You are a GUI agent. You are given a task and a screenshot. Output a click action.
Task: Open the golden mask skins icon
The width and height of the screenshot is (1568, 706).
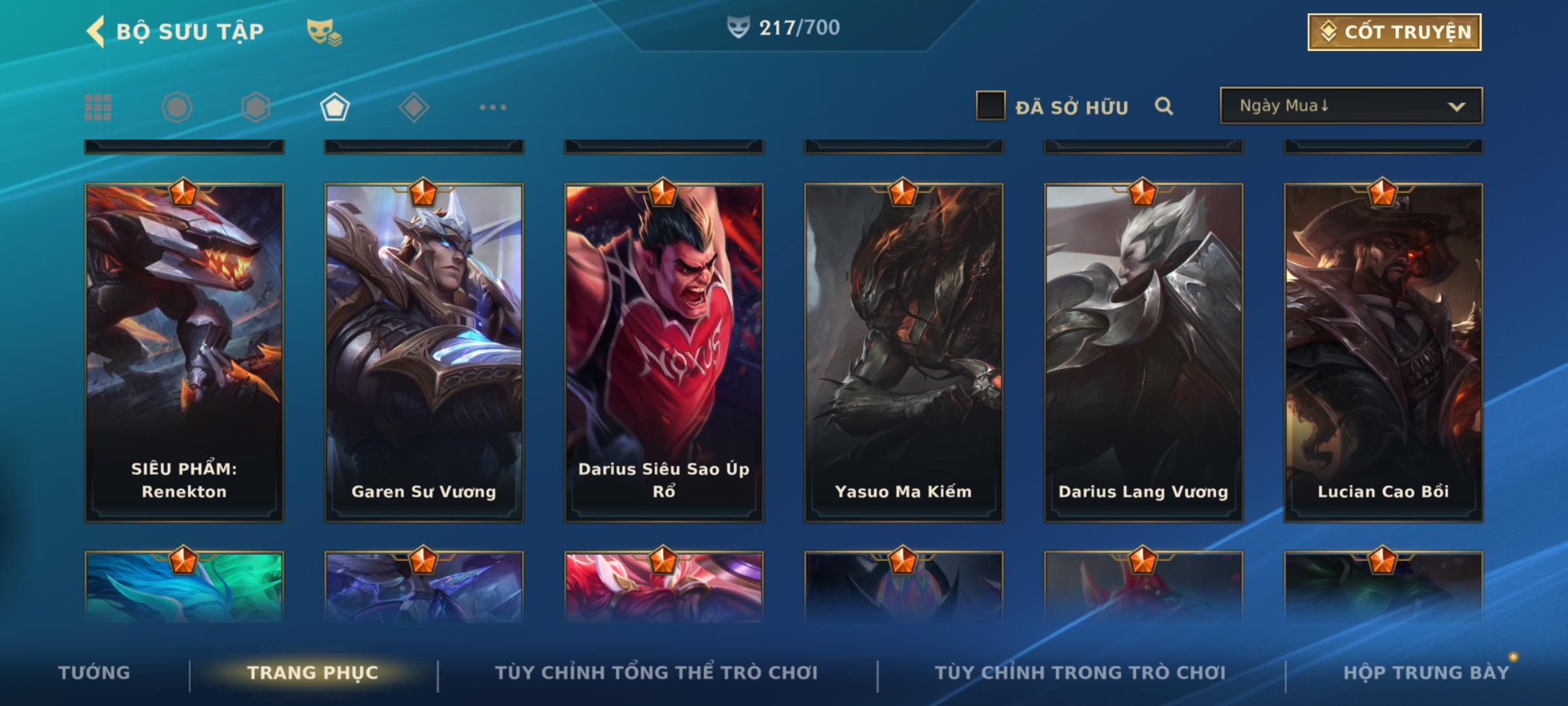click(324, 31)
